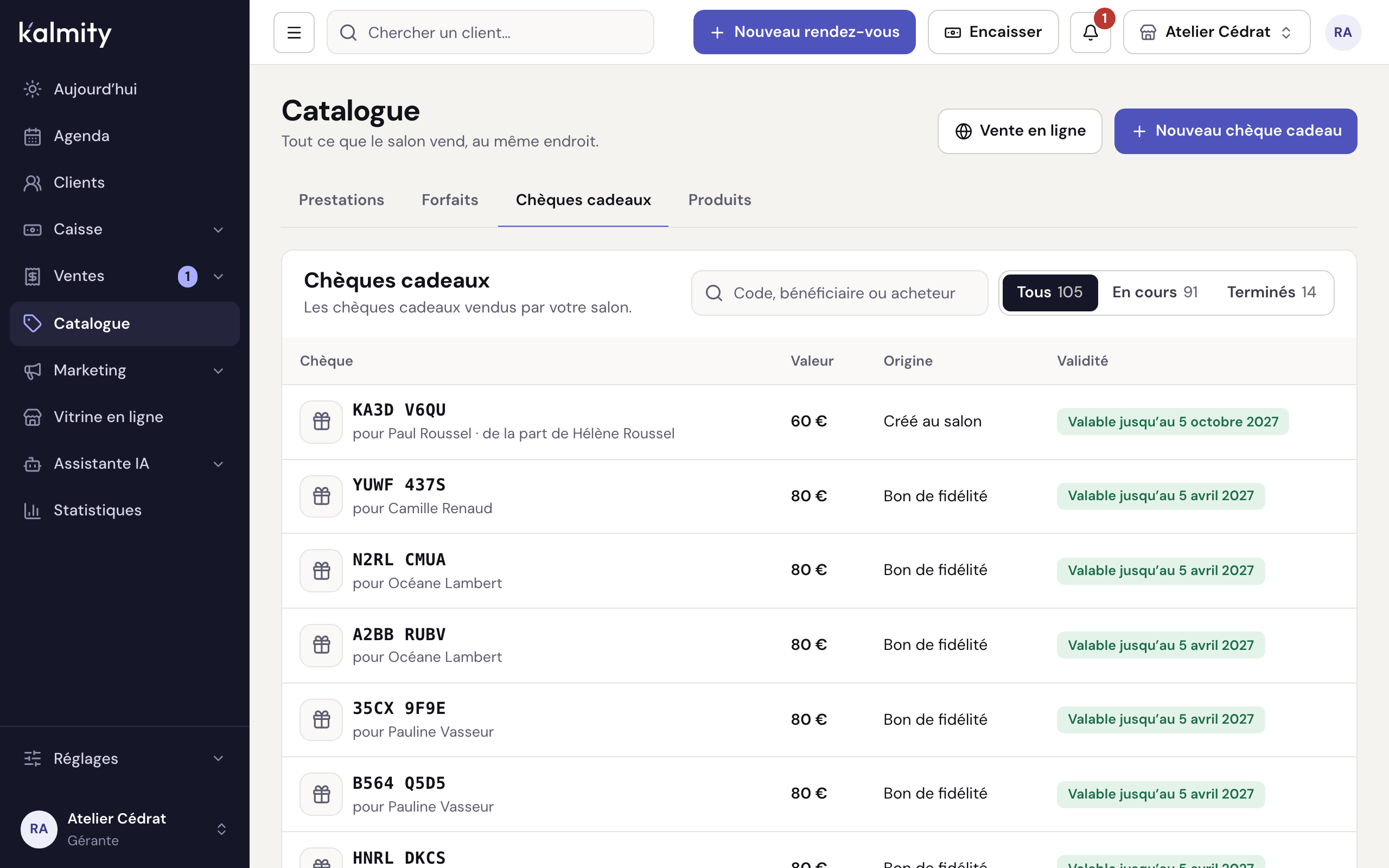Image resolution: width=1389 pixels, height=868 pixels.
Task: Click the Marketing megaphone icon
Action: click(x=33, y=371)
